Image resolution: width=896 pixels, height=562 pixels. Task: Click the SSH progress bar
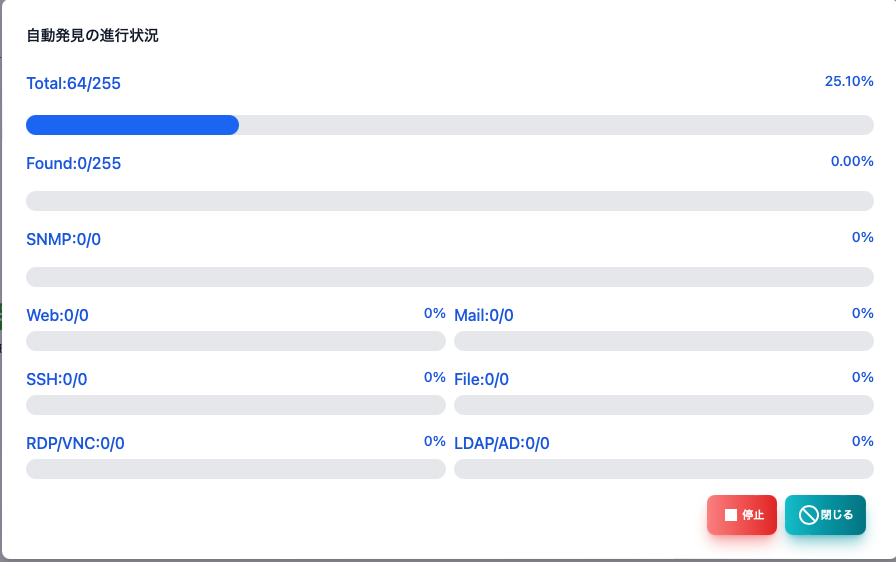(x=236, y=405)
